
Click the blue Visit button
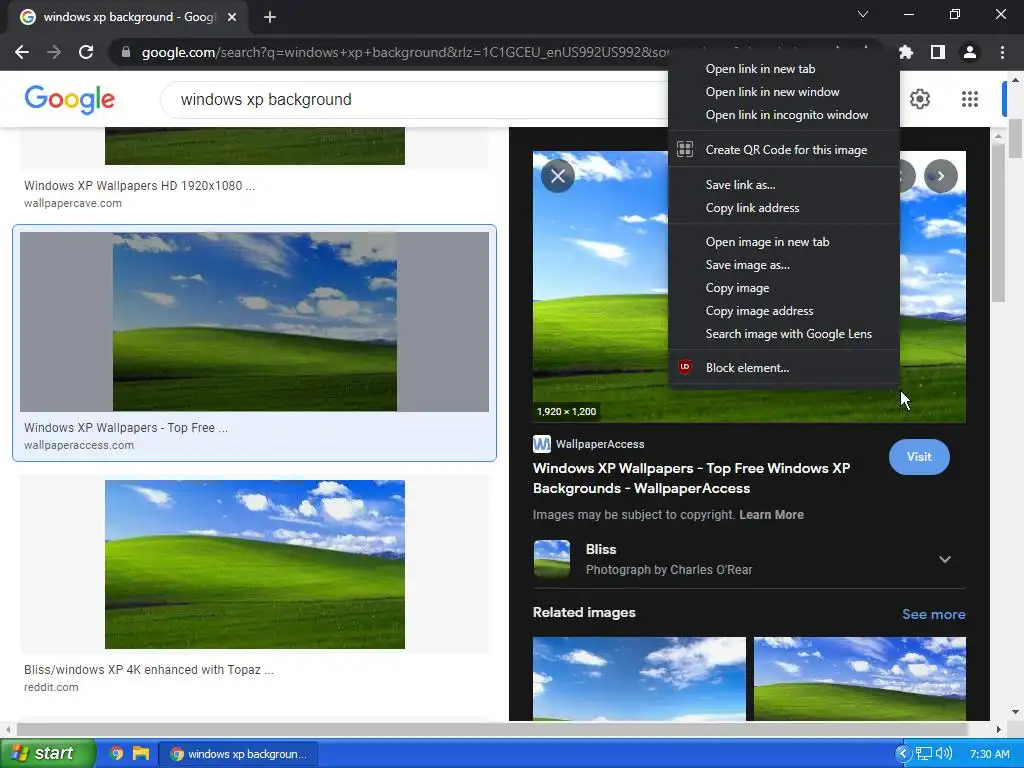[x=919, y=457]
